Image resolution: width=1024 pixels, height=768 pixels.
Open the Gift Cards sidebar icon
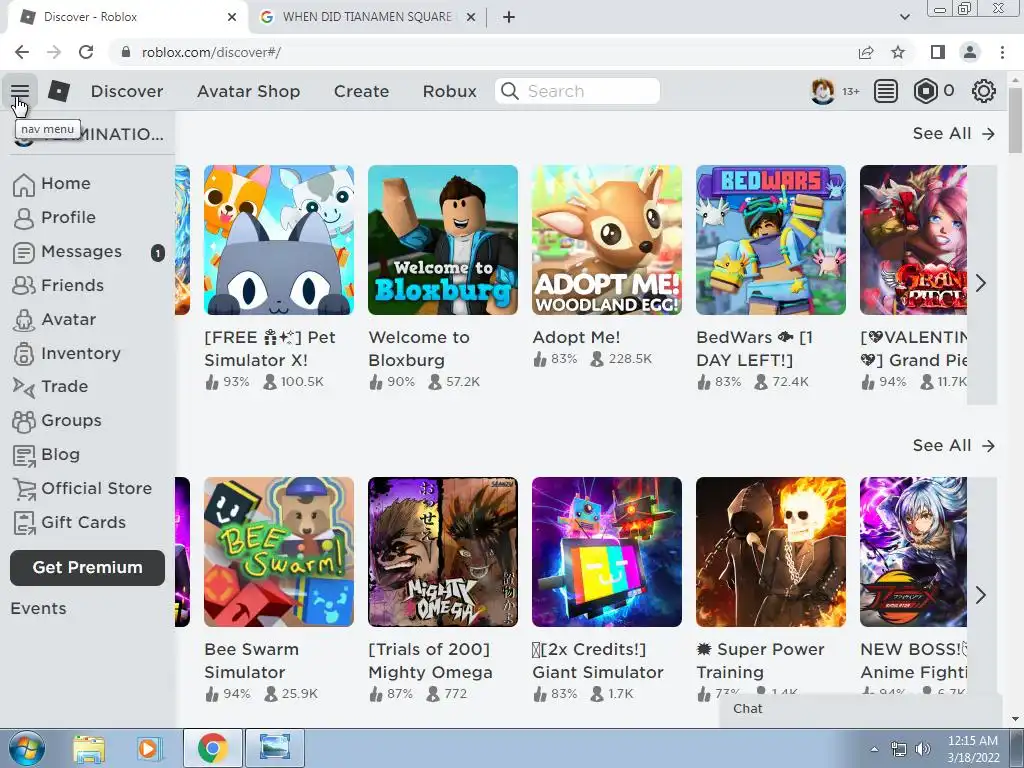tap(24, 523)
